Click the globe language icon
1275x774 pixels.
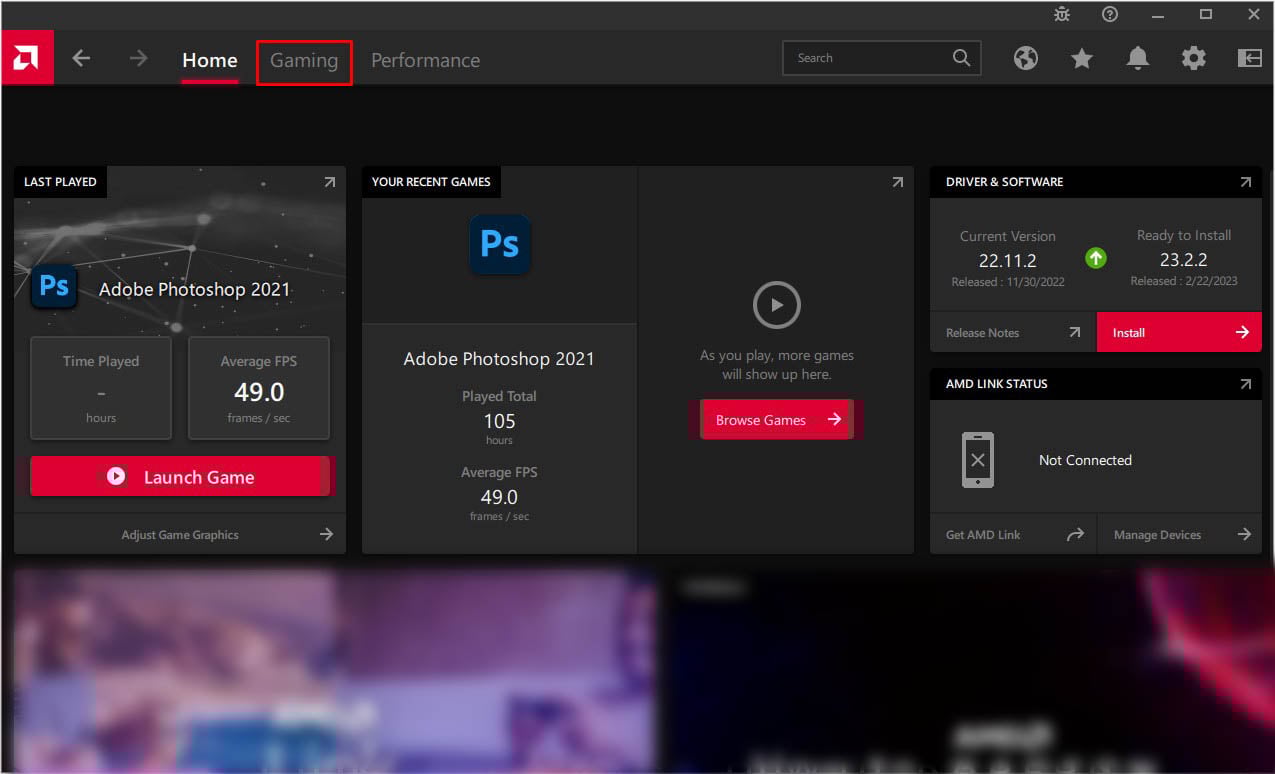pos(1026,58)
